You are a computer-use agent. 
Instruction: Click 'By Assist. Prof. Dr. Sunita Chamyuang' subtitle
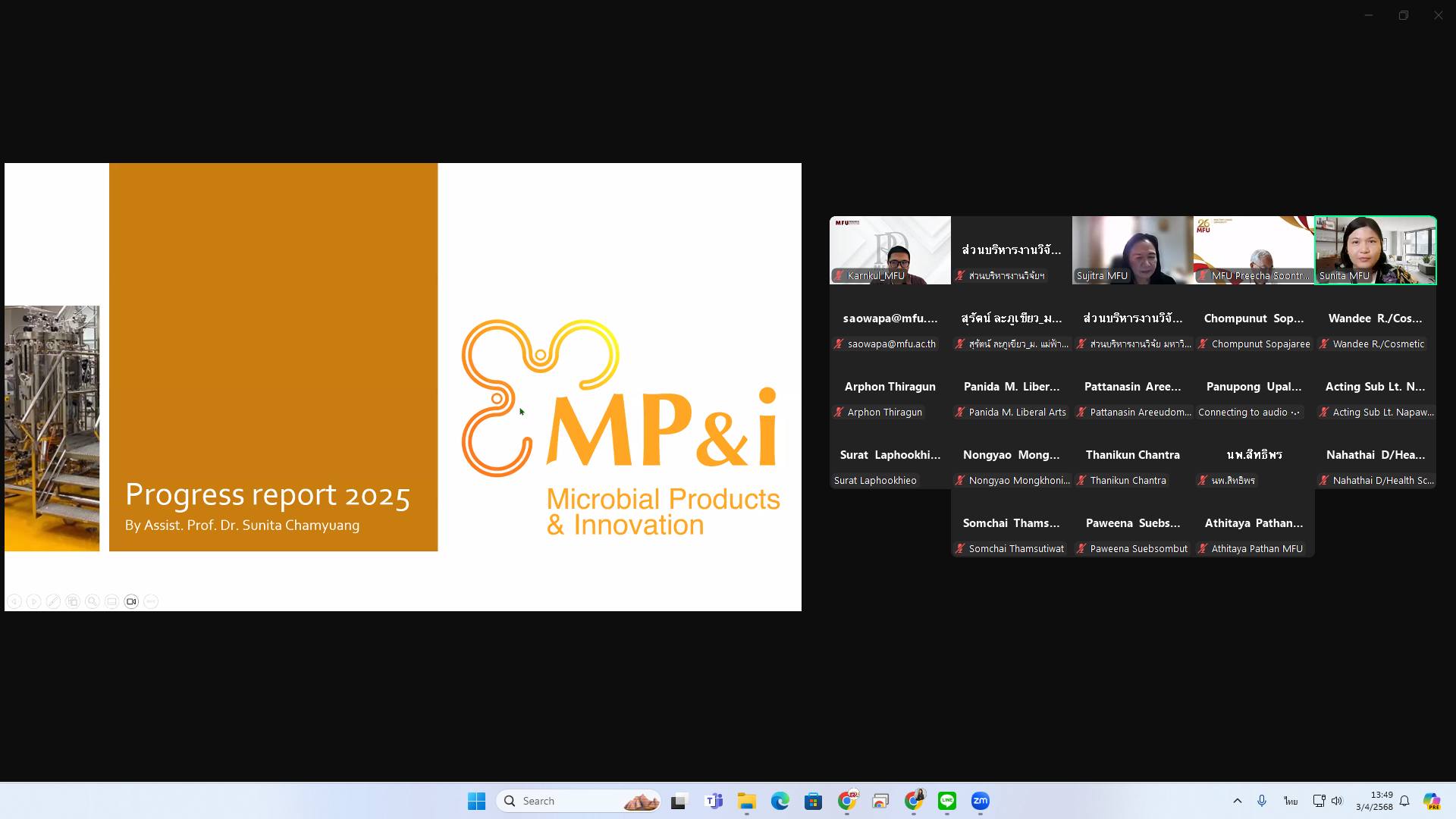[242, 526]
